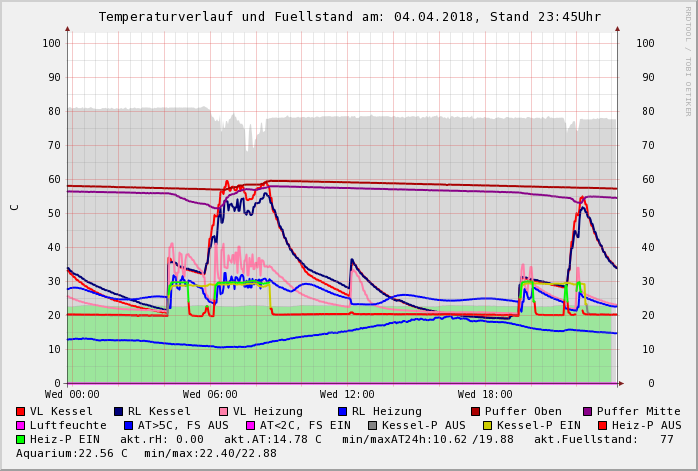This screenshot has width=698, height=471.
Task: Click the Heiz-P AUS legend label
Action: (x=646, y=425)
